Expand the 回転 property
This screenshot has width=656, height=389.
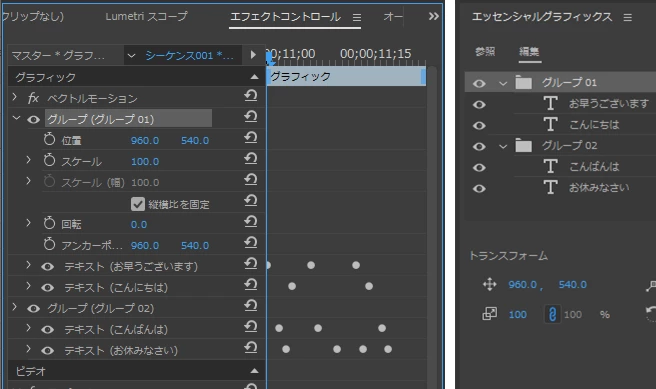coord(28,223)
